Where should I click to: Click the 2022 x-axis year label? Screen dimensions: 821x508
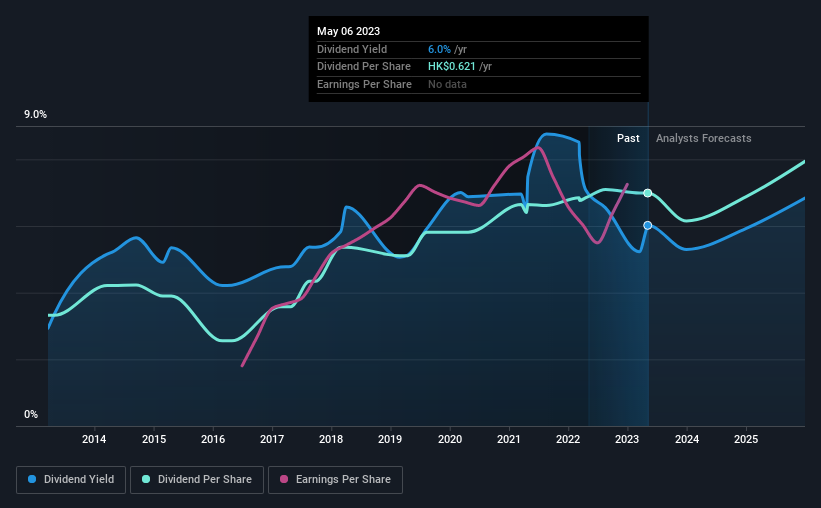pos(568,439)
